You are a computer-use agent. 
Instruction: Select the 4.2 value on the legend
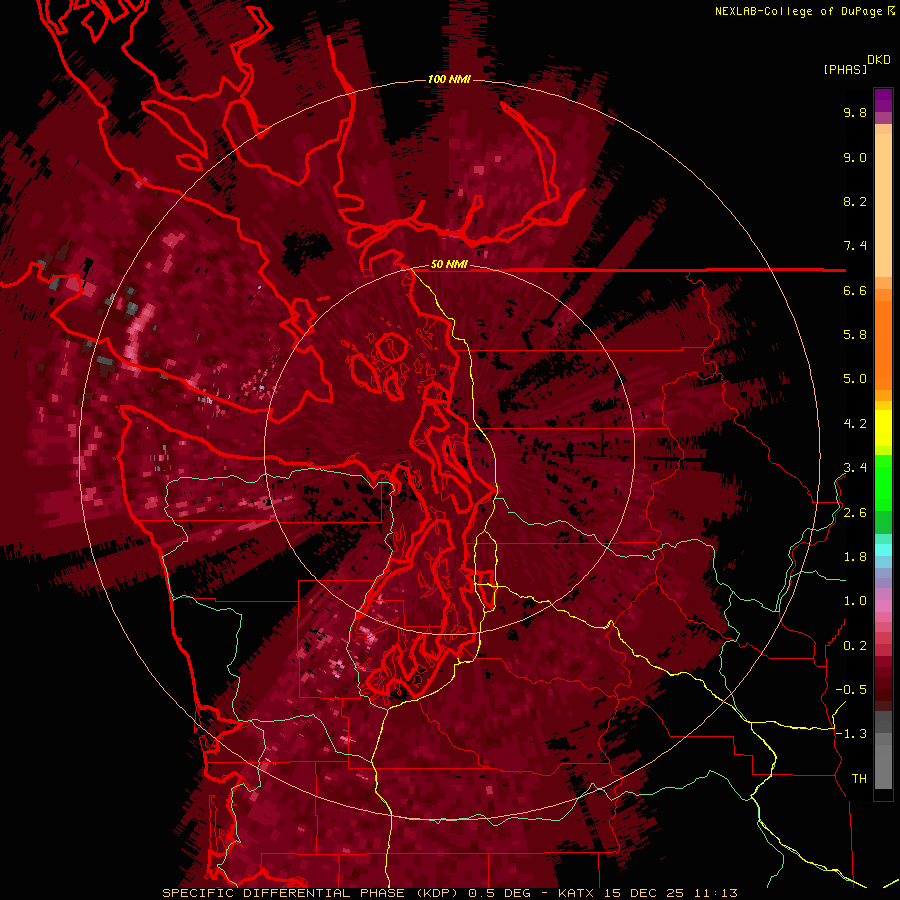point(855,424)
